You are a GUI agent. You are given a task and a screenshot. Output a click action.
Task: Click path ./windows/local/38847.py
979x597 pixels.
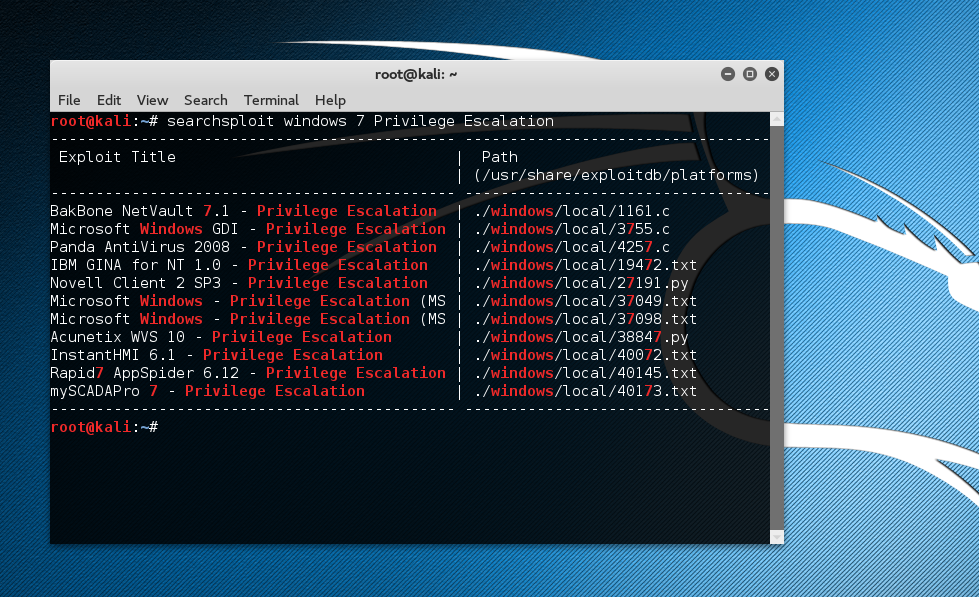coord(581,337)
